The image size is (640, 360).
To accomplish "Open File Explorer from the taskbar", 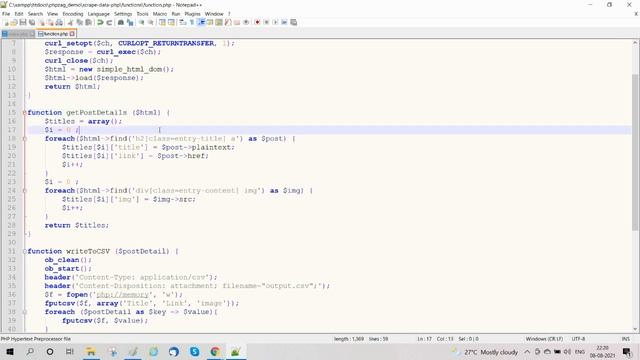I will click(91, 352).
